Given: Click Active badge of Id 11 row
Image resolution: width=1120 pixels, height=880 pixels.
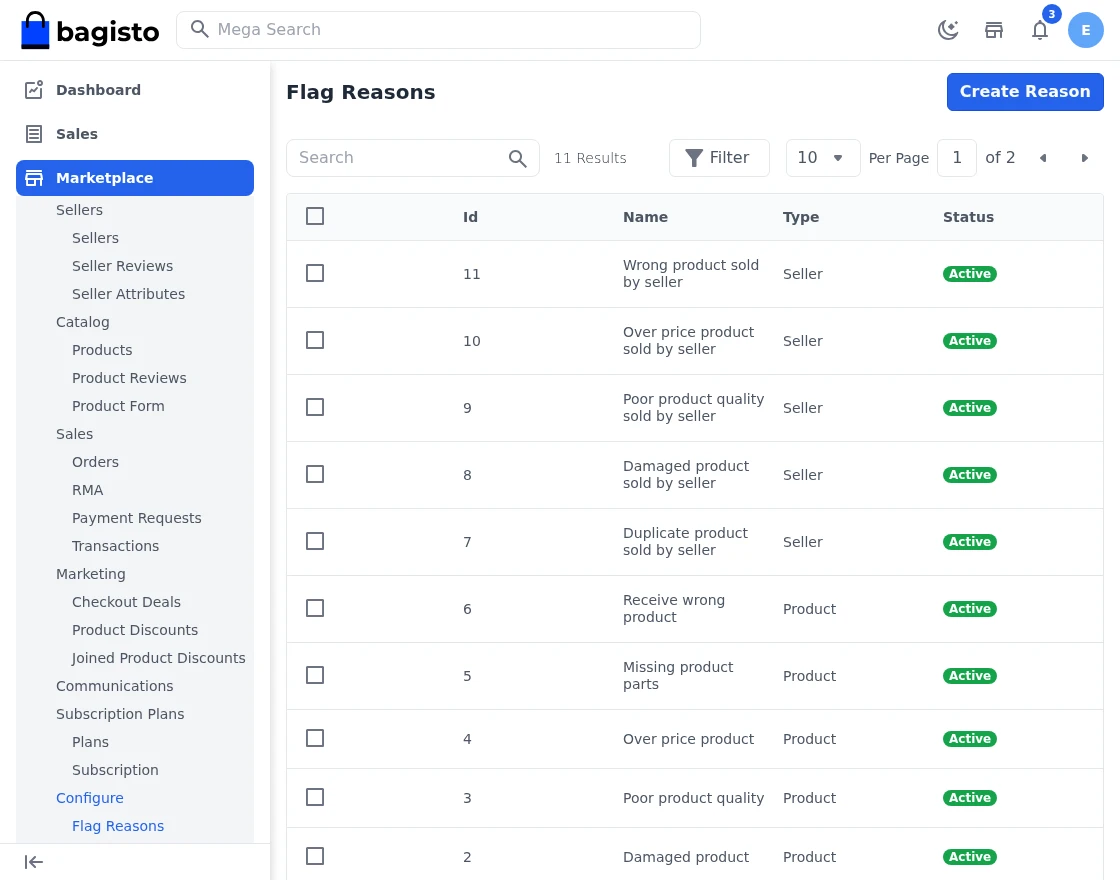Looking at the screenshot, I should [x=969, y=274].
